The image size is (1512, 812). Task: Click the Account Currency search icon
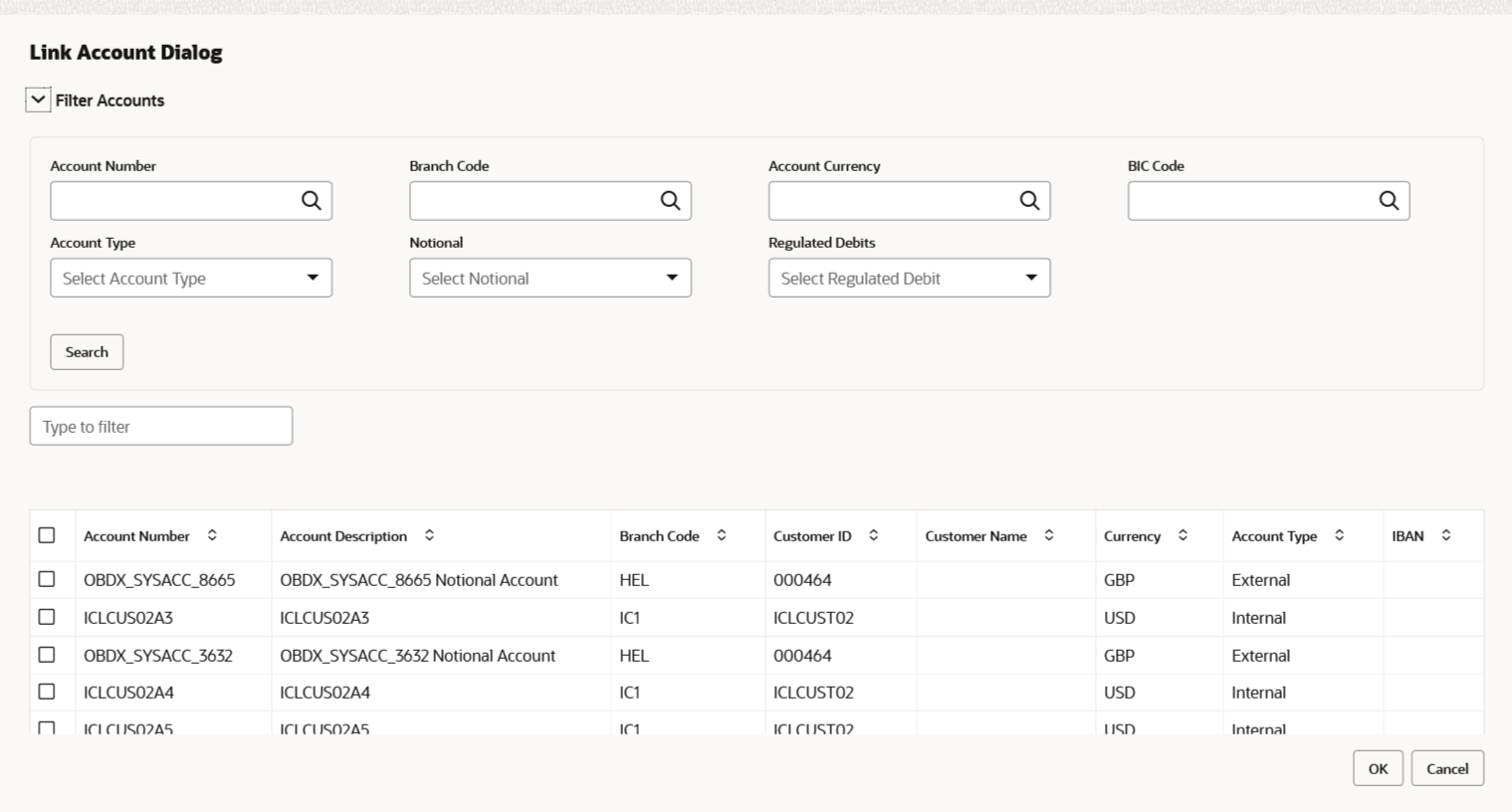[x=1029, y=201]
